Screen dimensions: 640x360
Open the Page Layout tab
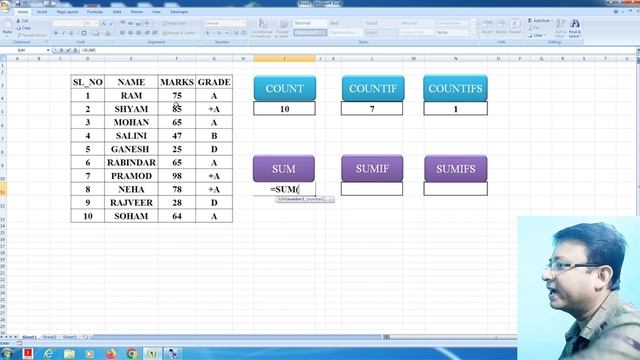click(67, 12)
